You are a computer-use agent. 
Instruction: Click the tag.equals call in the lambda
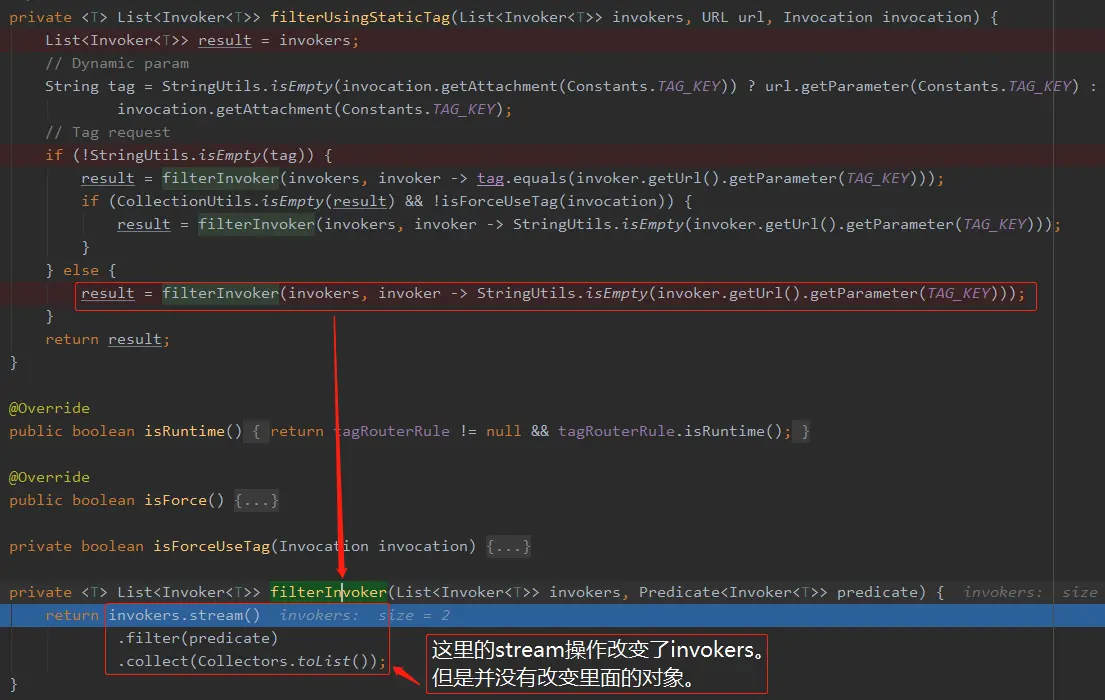click(521, 178)
